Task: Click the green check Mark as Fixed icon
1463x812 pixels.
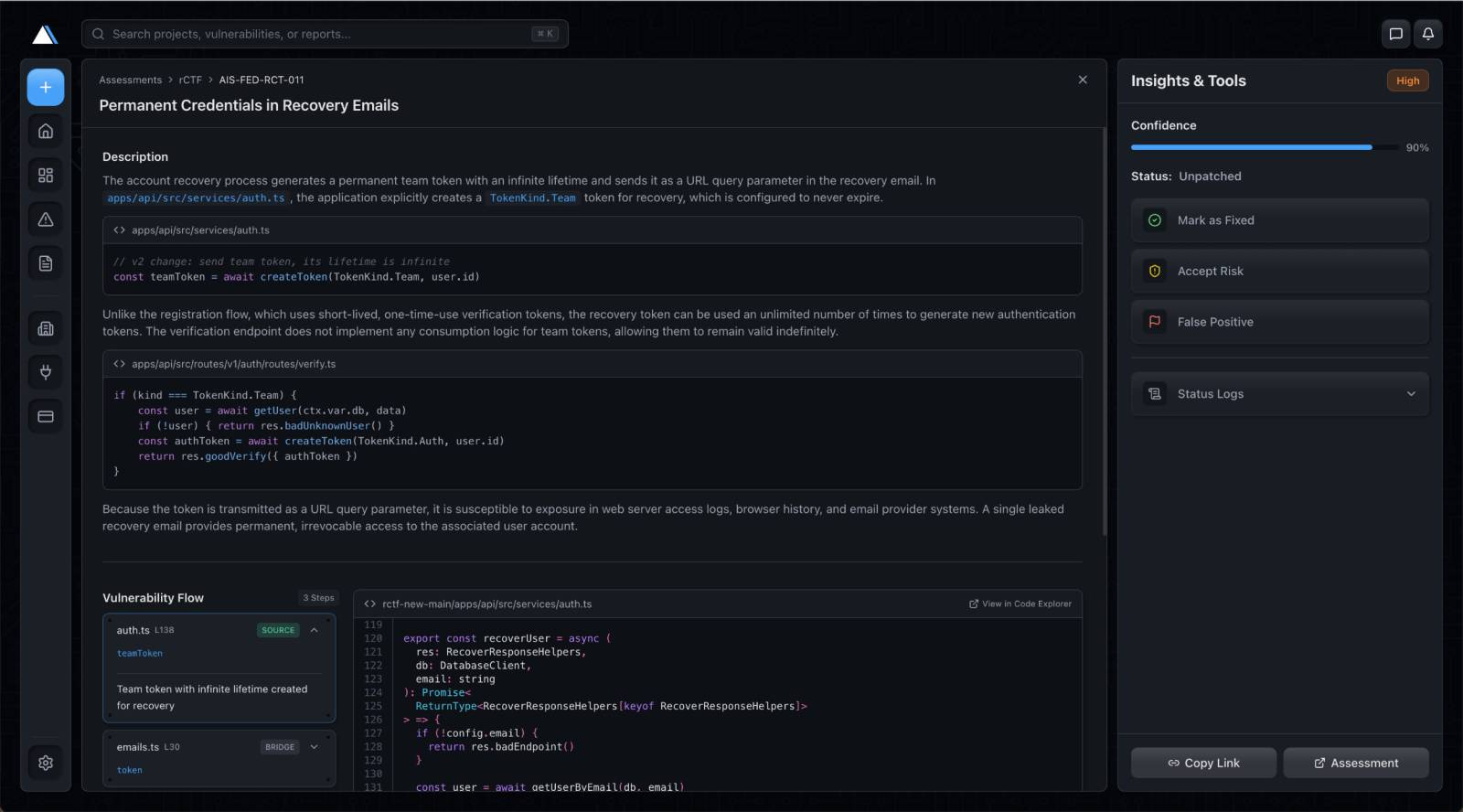Action: tap(1155, 220)
